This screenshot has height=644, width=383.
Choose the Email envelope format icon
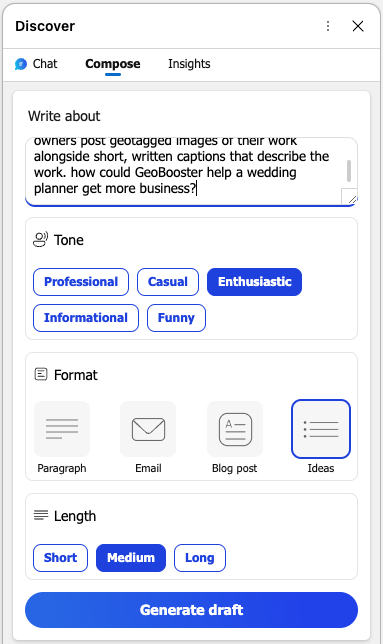tap(148, 429)
